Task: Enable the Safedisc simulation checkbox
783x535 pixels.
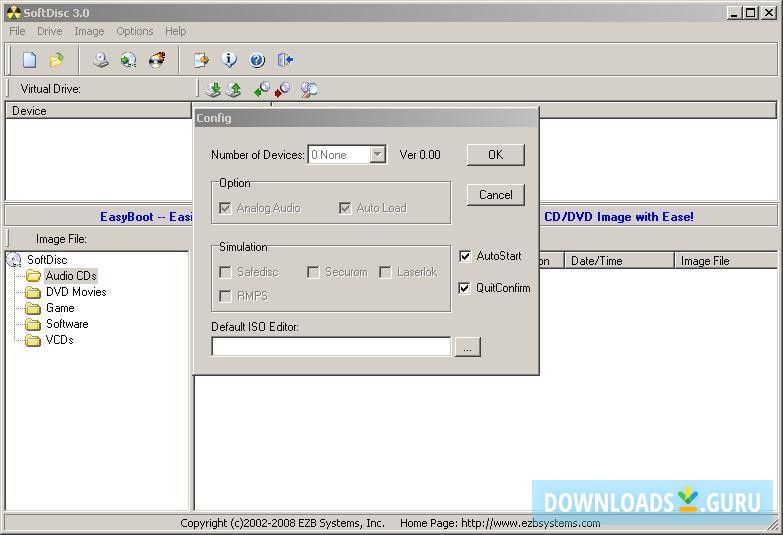Action: click(x=225, y=272)
